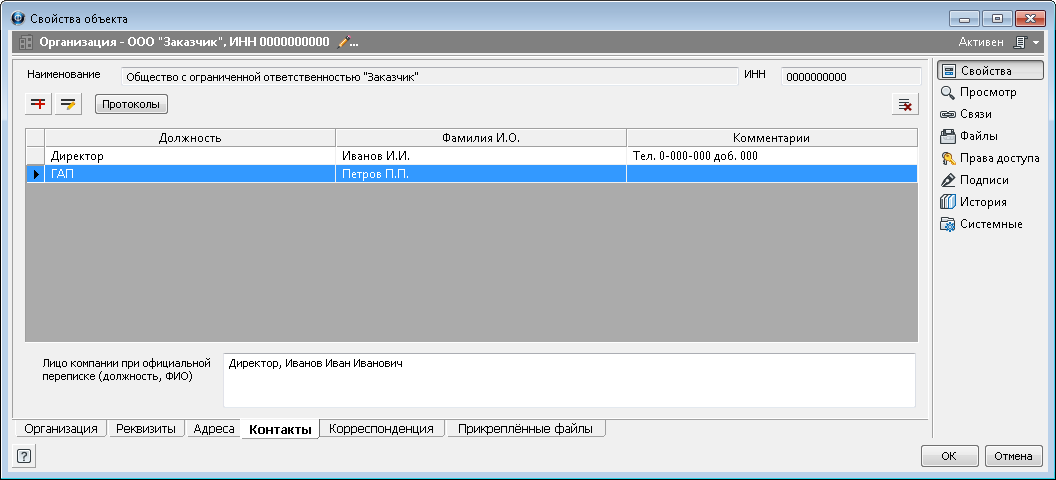The width and height of the screenshot is (1056, 480).
Task: Click the delete row icon with red X
Action: (x=904, y=105)
